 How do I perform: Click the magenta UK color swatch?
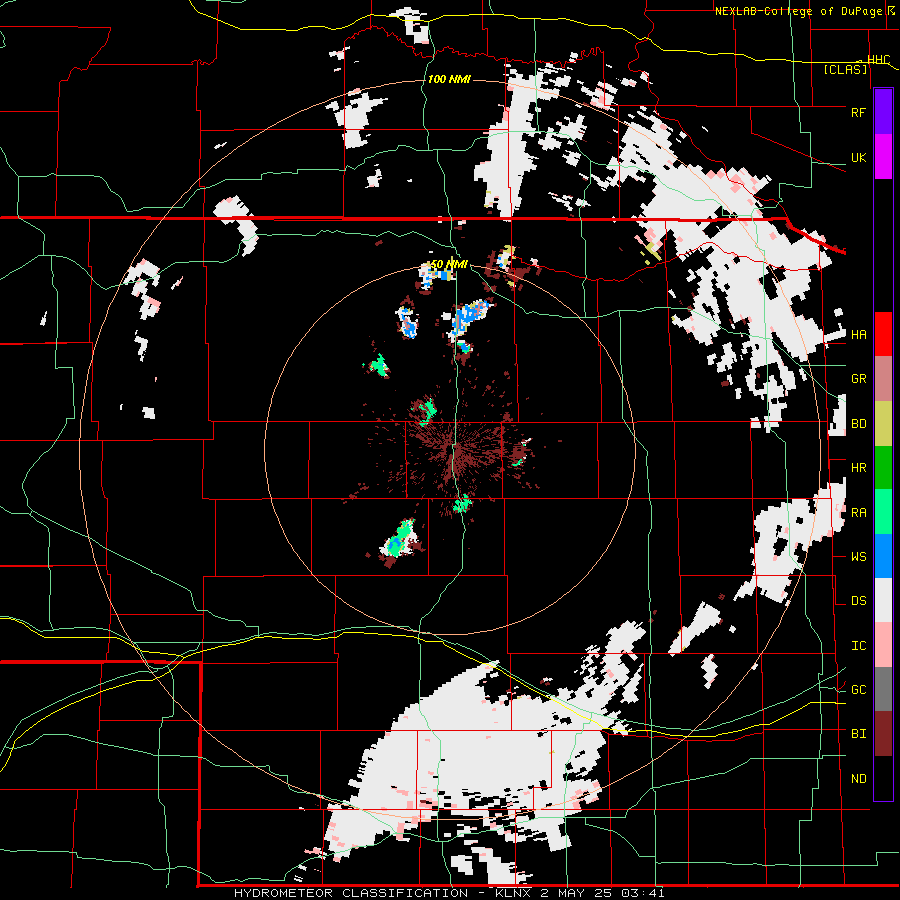click(883, 157)
